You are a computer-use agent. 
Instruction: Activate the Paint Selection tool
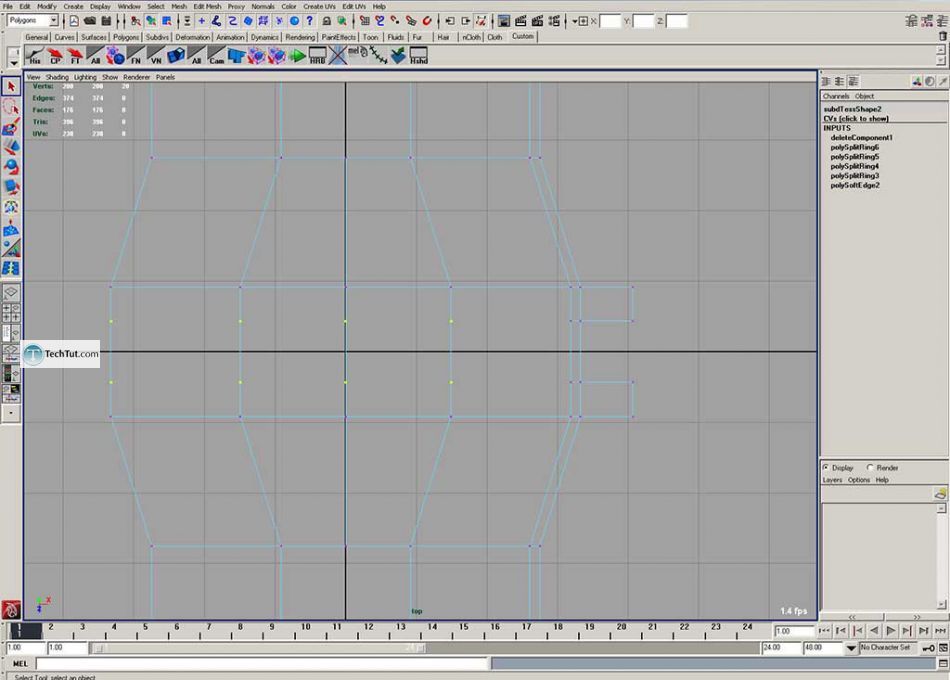click(x=11, y=127)
